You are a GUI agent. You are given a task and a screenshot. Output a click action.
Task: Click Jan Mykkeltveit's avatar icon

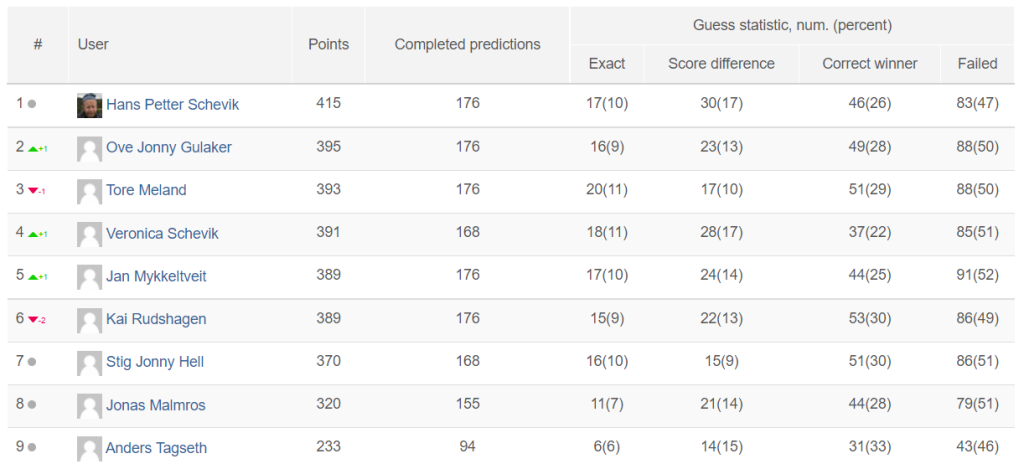point(89,277)
